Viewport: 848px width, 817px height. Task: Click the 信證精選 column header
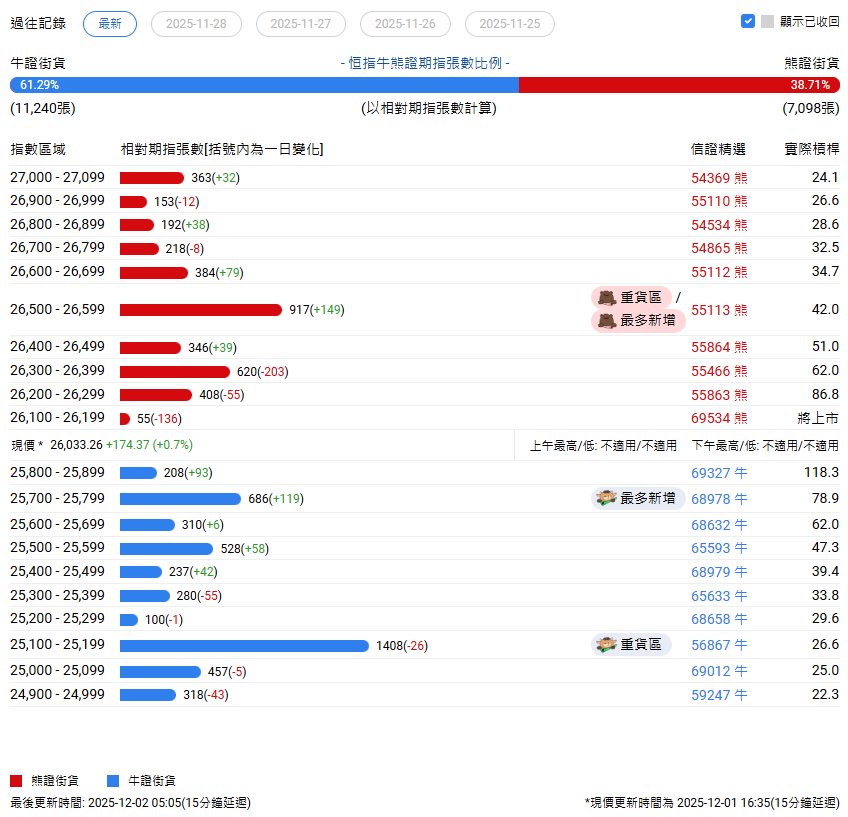pos(718,149)
